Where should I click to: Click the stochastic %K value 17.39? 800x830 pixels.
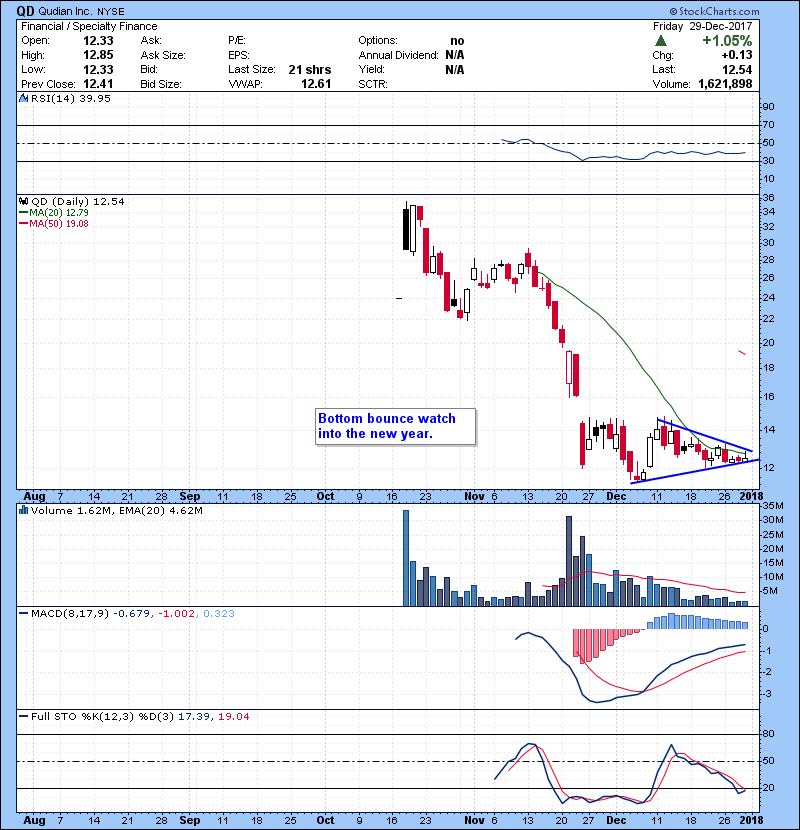193,716
